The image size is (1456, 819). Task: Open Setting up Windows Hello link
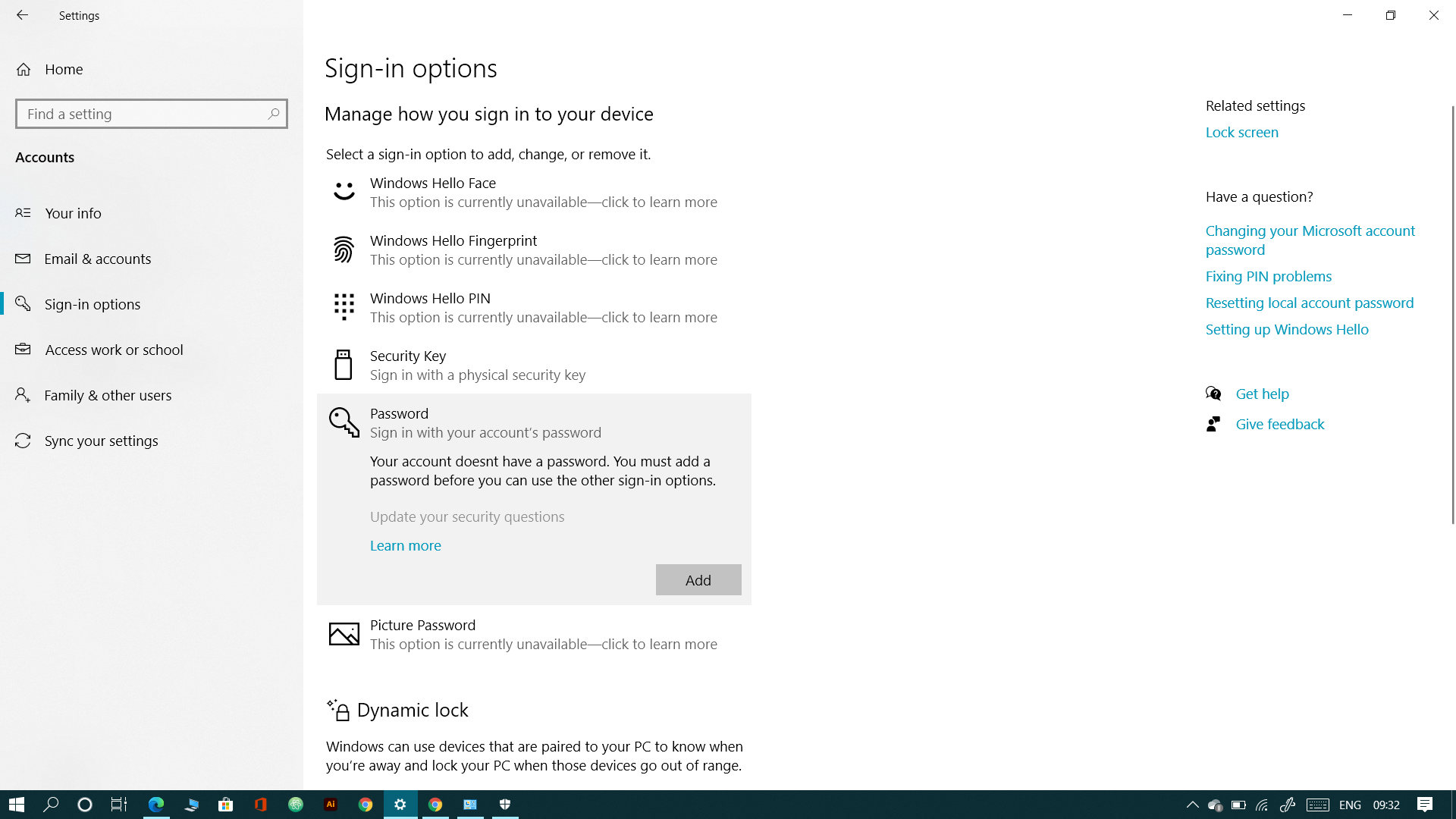[x=1287, y=329]
